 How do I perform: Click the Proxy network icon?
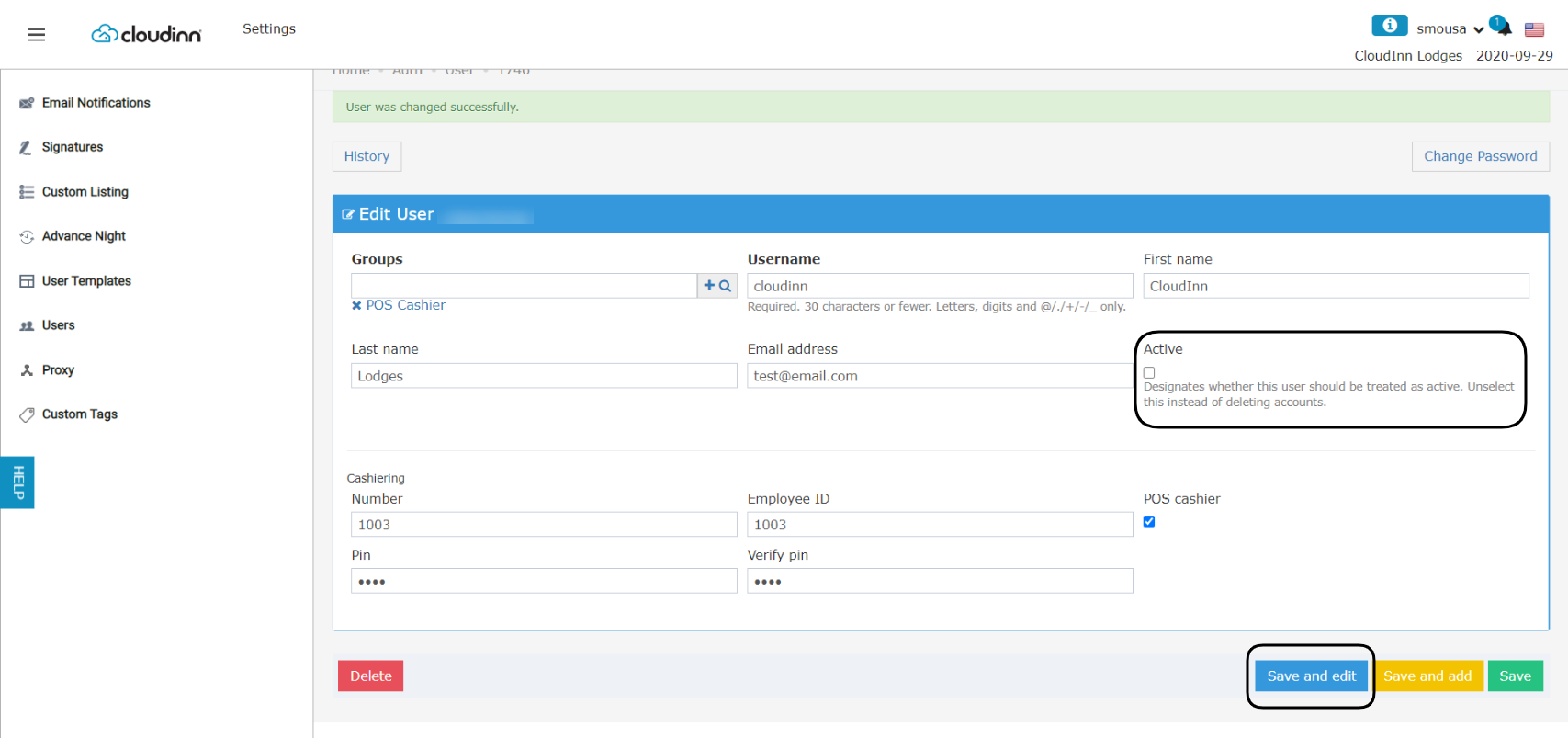(x=27, y=370)
